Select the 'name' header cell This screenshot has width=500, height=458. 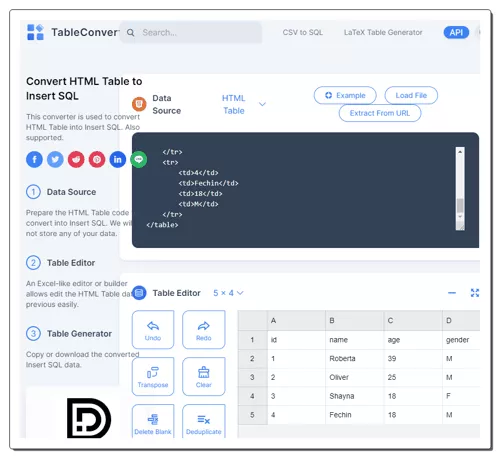(x=355, y=340)
